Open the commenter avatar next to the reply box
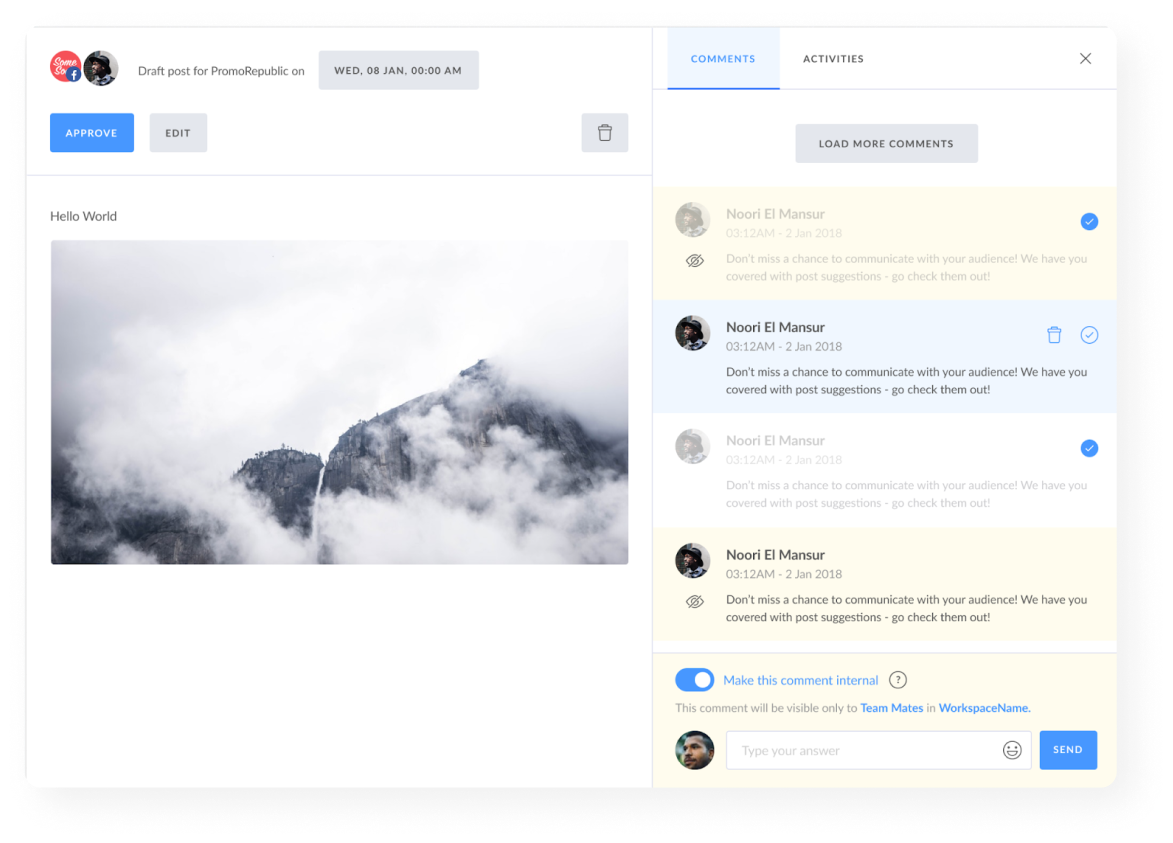This screenshot has width=1173, height=843. [694, 749]
